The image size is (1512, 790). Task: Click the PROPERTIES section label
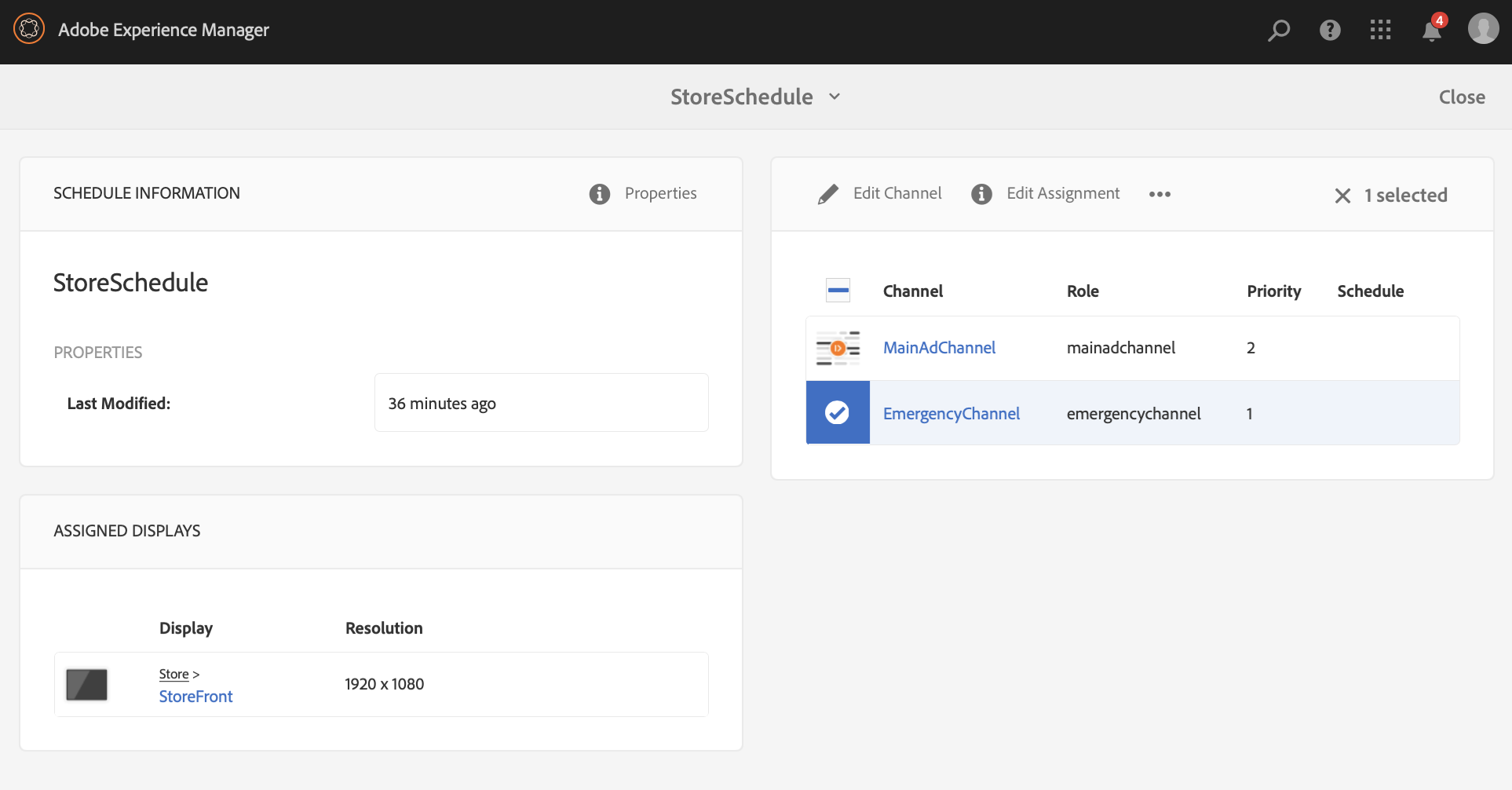tap(98, 353)
